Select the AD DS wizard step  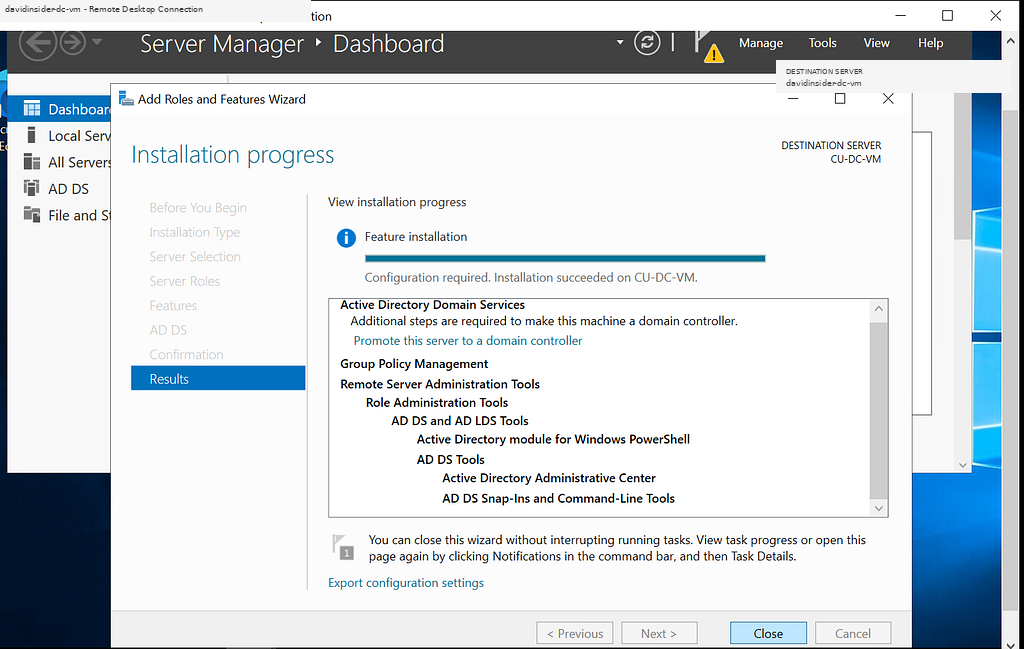click(168, 330)
